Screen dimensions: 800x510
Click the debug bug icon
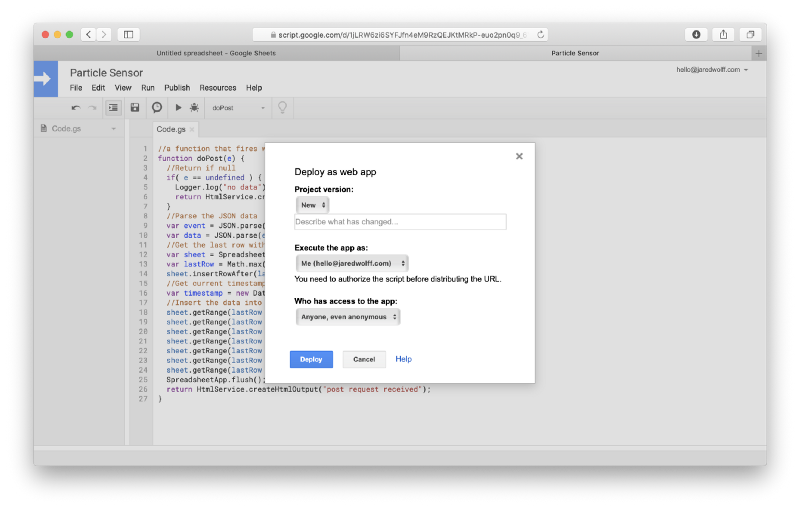(x=194, y=108)
